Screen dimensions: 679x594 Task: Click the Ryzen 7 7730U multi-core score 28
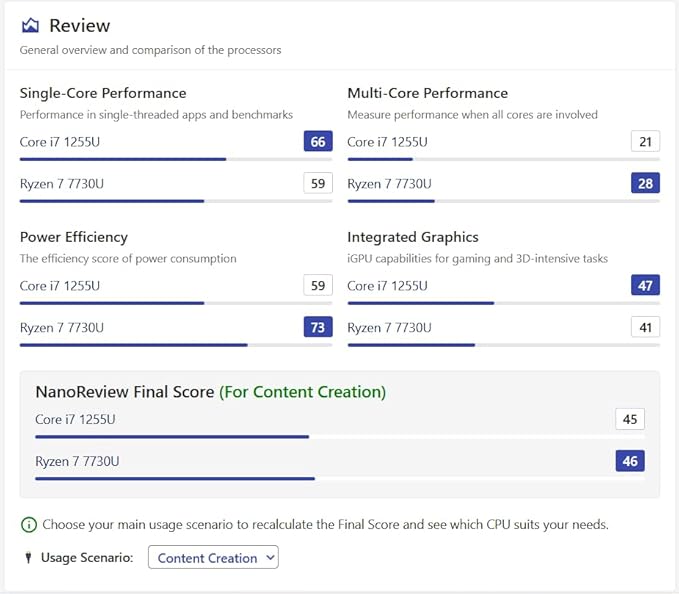coord(645,183)
